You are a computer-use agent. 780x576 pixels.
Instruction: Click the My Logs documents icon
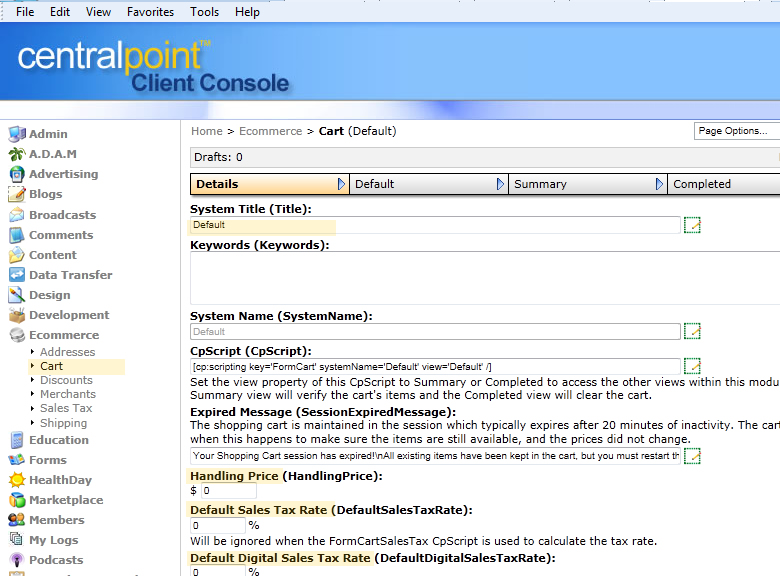pyautogui.click(x=16, y=540)
